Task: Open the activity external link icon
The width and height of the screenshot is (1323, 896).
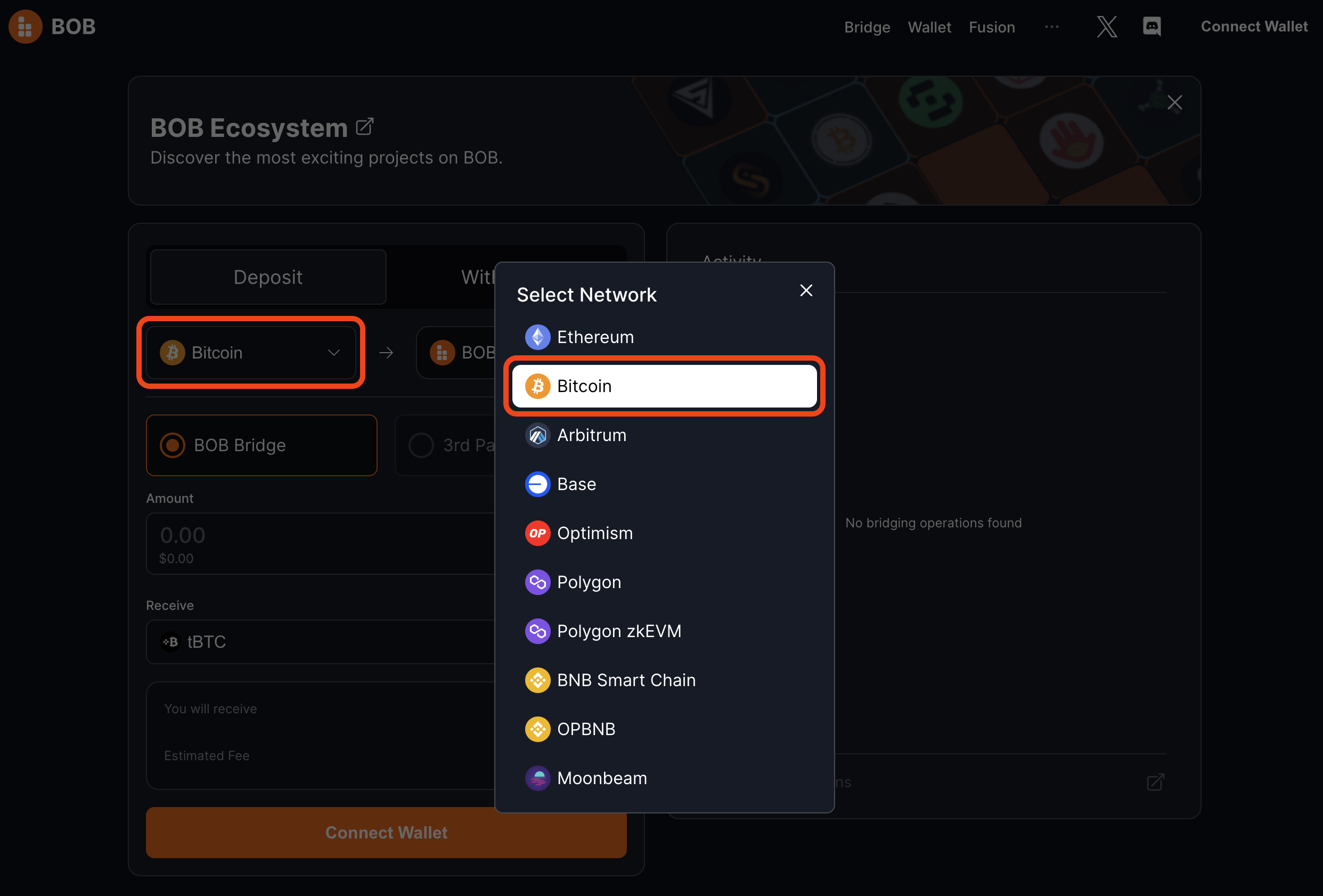Action: point(1155,782)
